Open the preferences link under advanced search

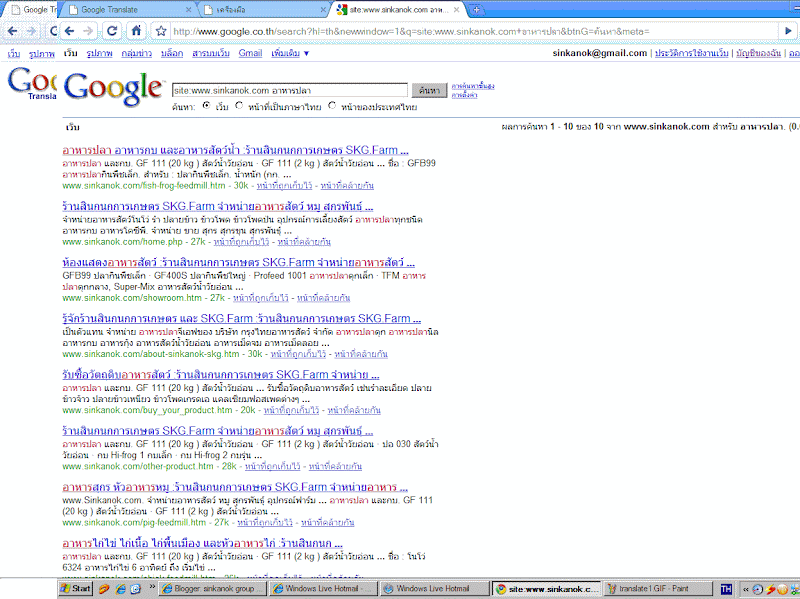click(464, 95)
